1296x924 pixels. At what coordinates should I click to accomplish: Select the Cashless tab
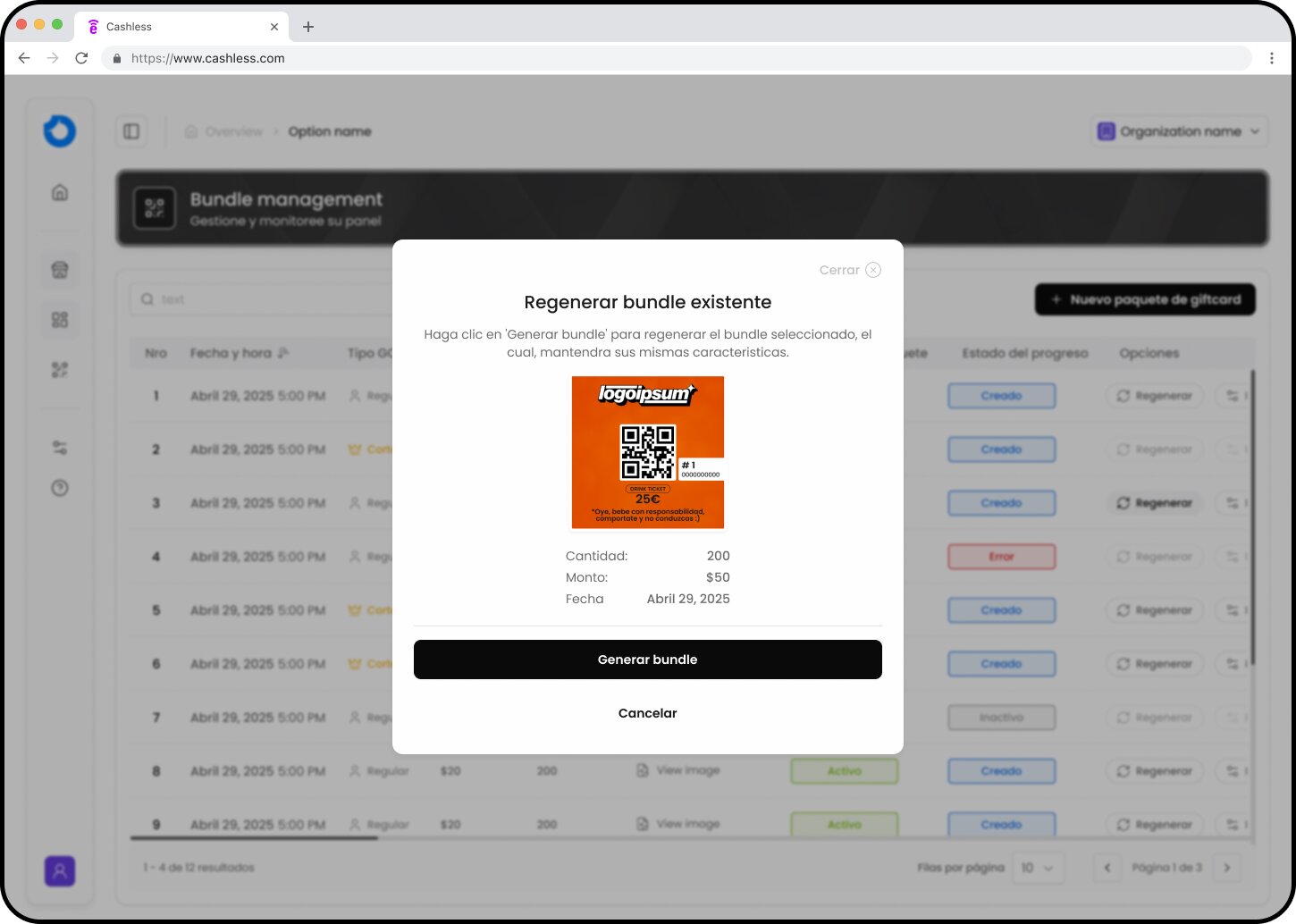(181, 27)
